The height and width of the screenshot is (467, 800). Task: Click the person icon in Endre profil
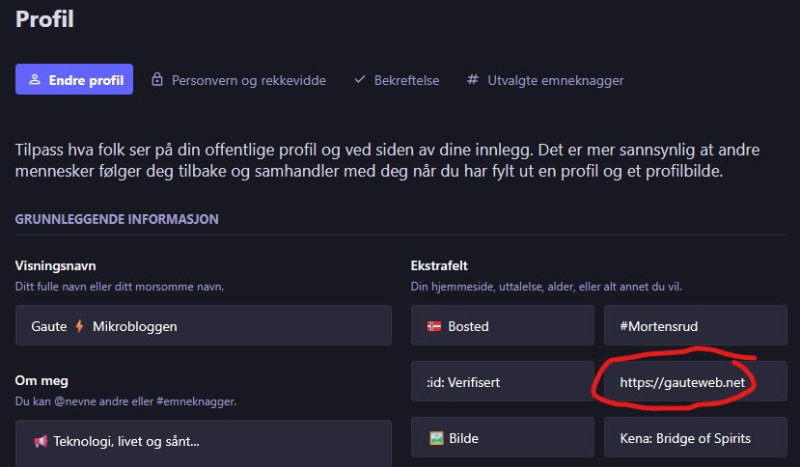coord(34,80)
